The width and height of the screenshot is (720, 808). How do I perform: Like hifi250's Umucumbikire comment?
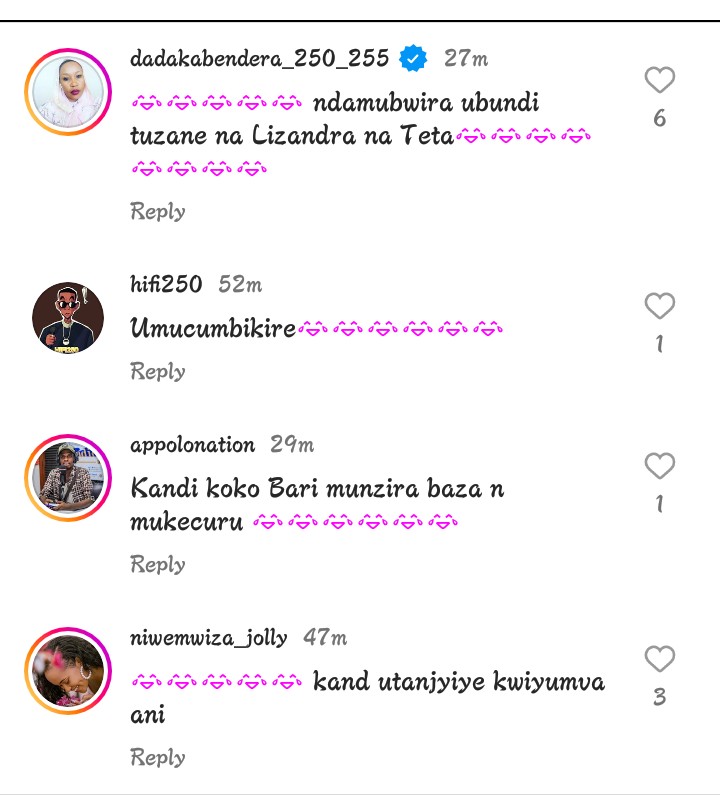pyautogui.click(x=659, y=306)
